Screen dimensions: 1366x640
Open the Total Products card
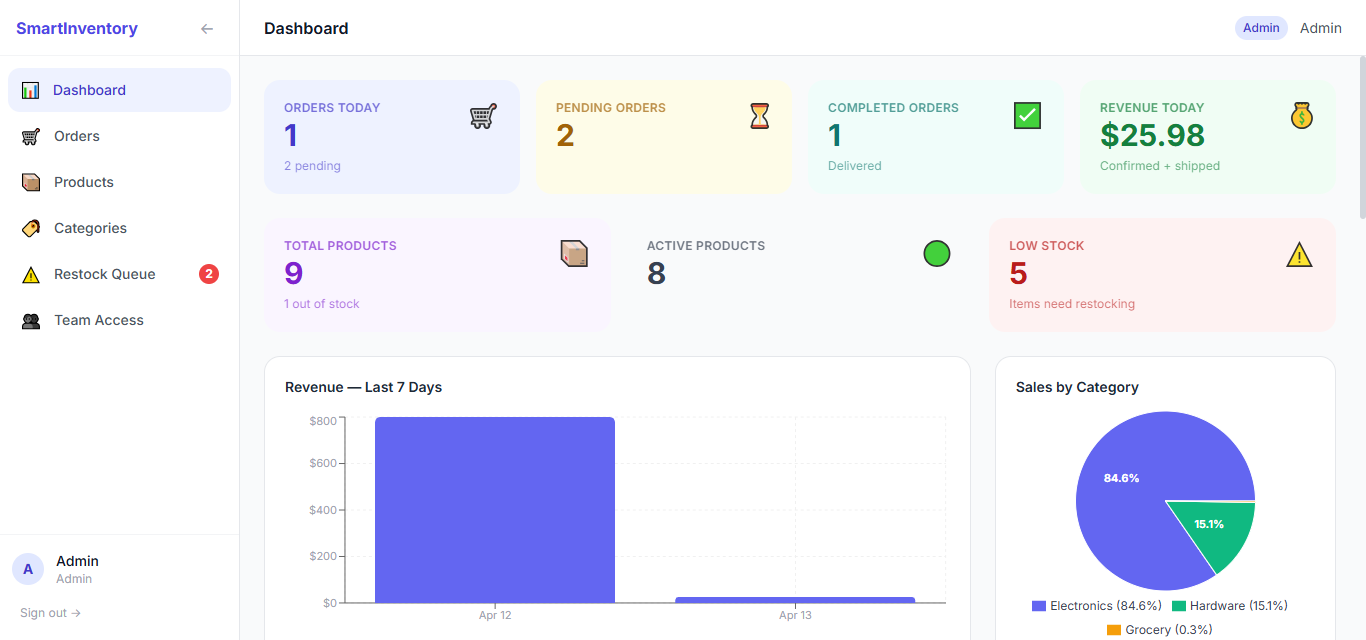coord(437,275)
